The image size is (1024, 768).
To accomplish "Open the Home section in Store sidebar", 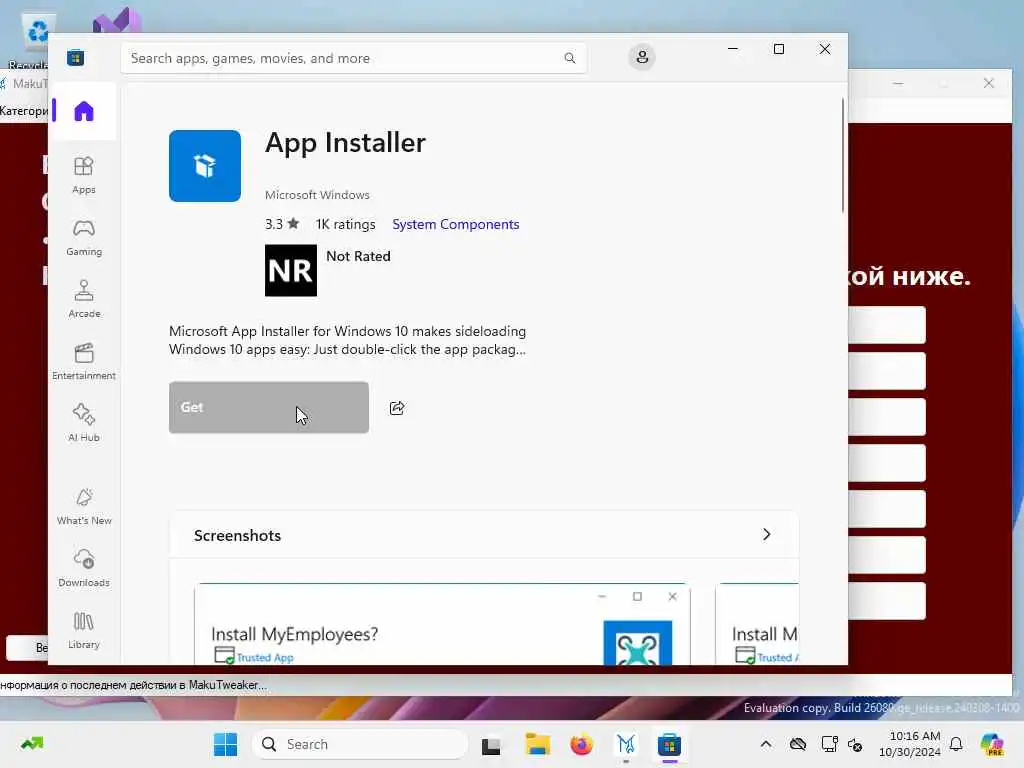I will pos(84,112).
